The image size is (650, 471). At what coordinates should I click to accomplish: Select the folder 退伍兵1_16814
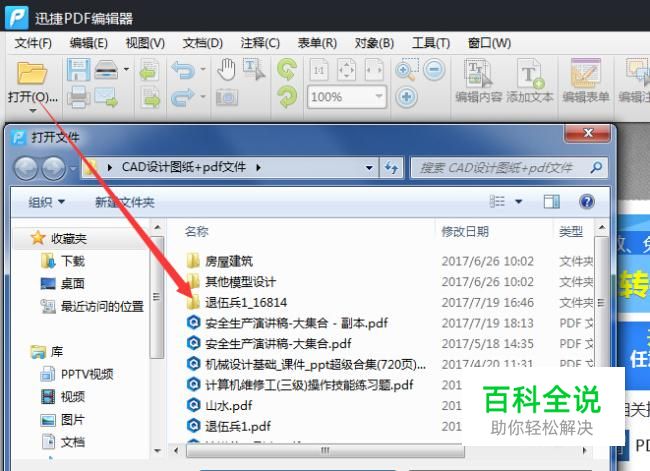[x=237, y=302]
